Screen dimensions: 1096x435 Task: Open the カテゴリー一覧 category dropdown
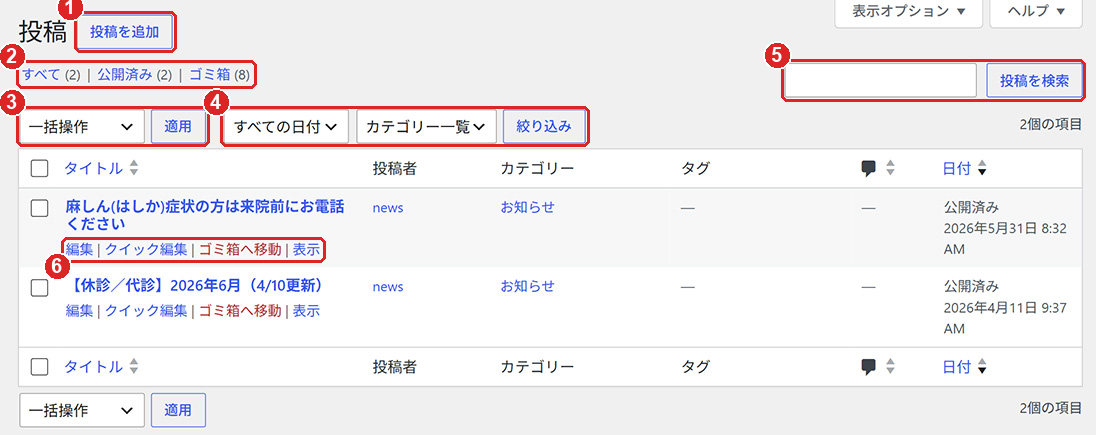click(426, 127)
